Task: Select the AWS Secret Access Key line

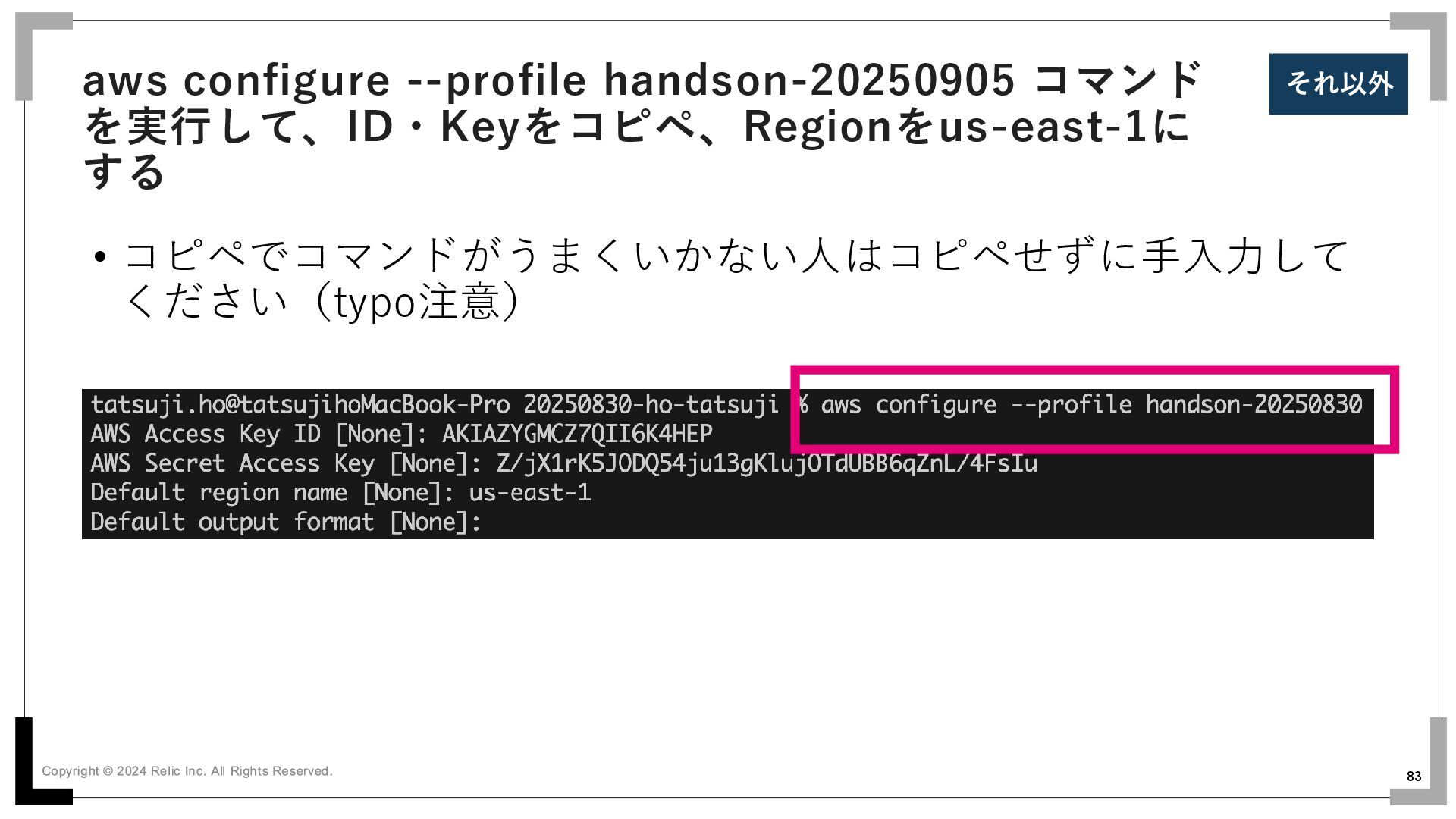Action: 563,463
